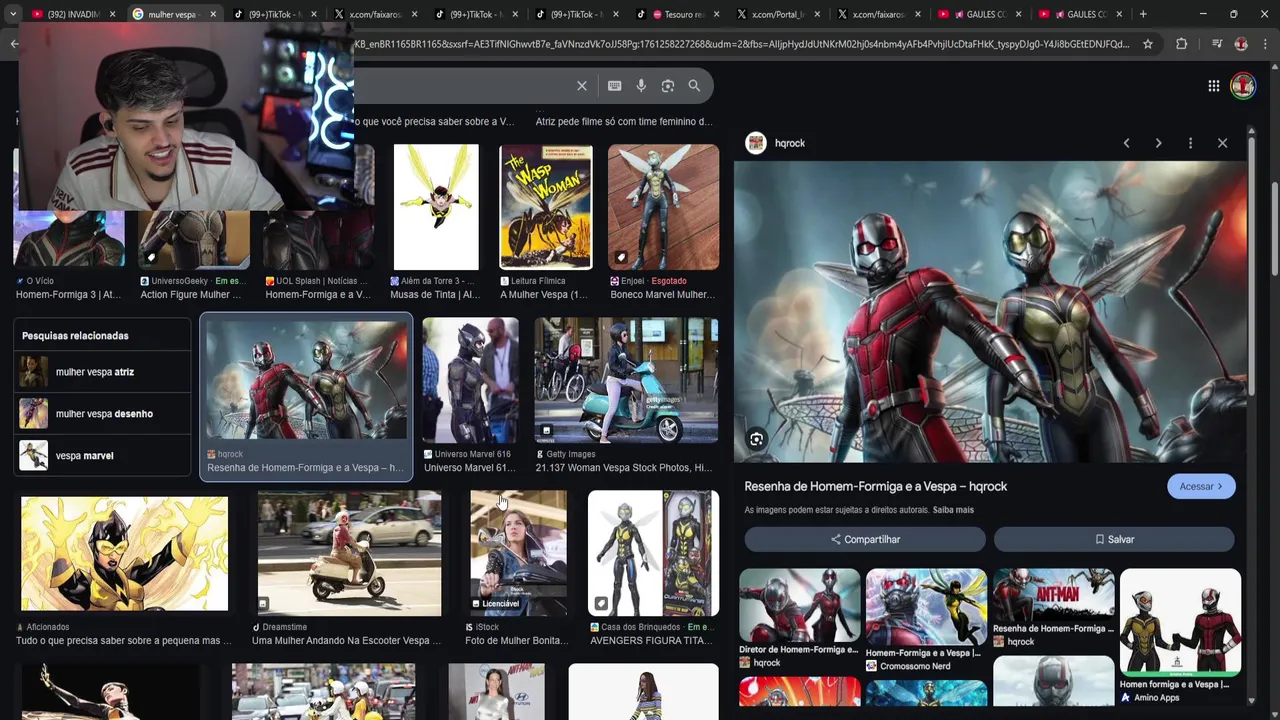
Task: Start voice search with the microphone icon
Action: pos(641,86)
